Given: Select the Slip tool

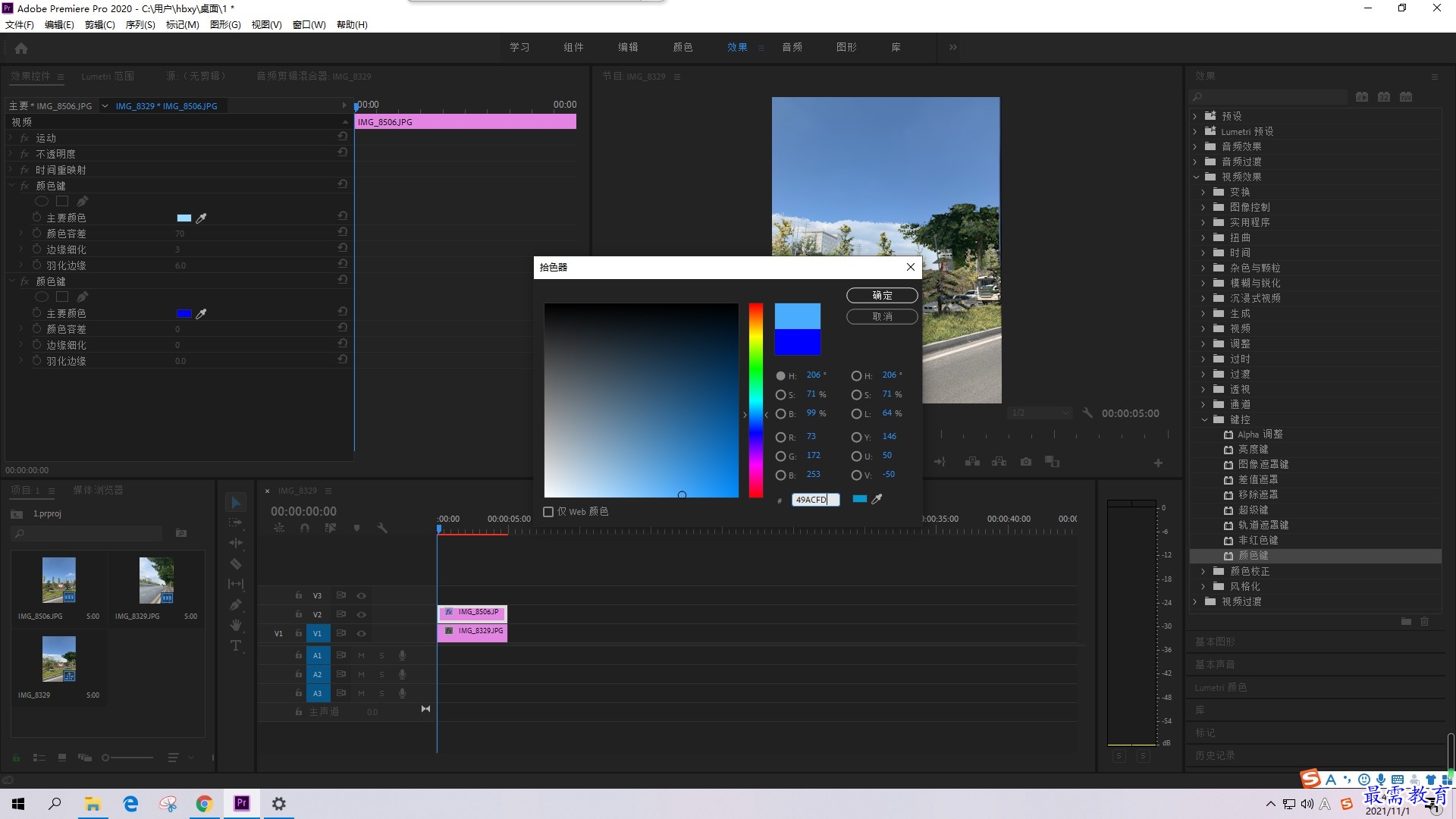Looking at the screenshot, I should [x=235, y=584].
